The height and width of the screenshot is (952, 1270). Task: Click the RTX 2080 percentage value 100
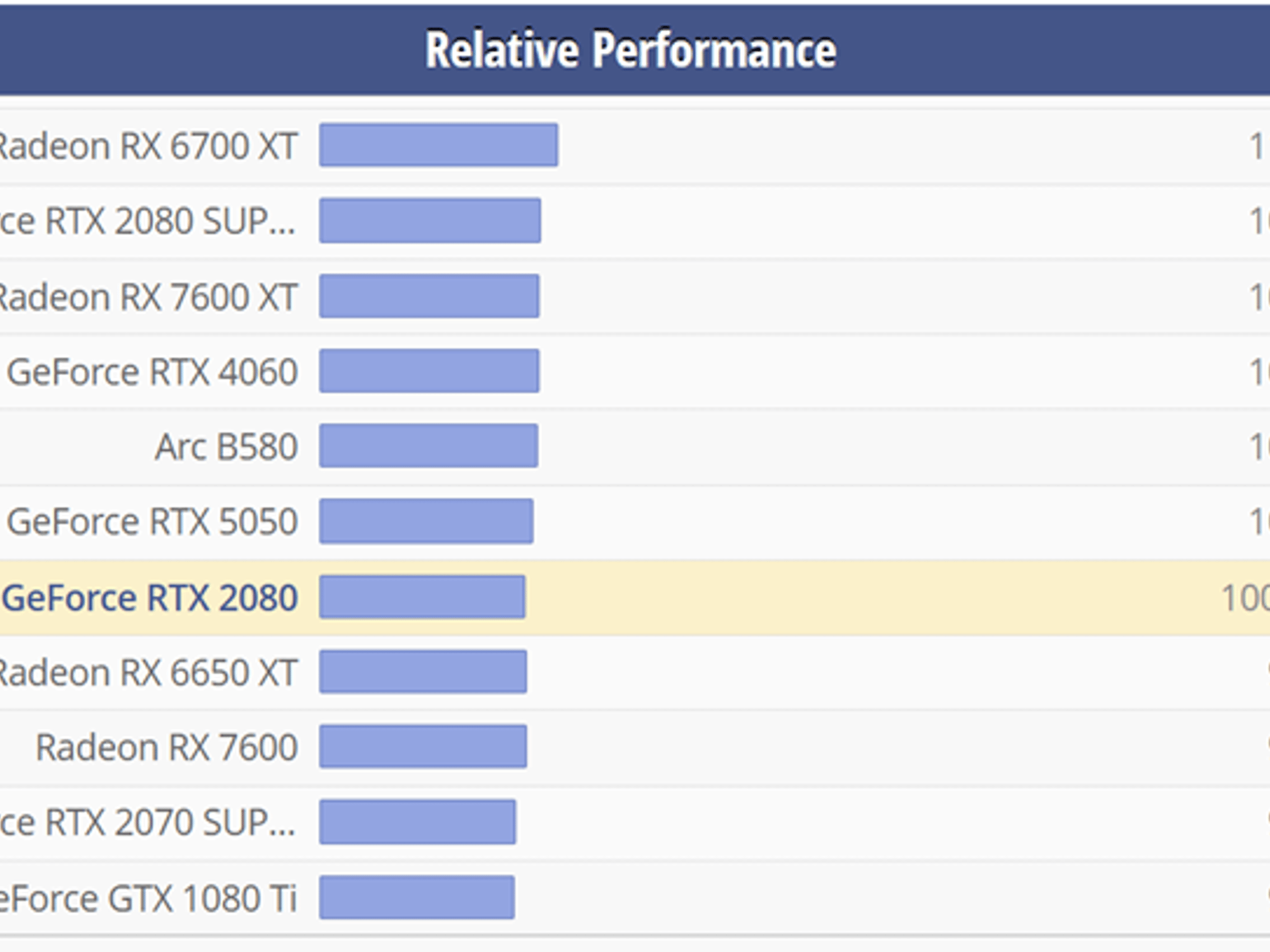(1245, 599)
